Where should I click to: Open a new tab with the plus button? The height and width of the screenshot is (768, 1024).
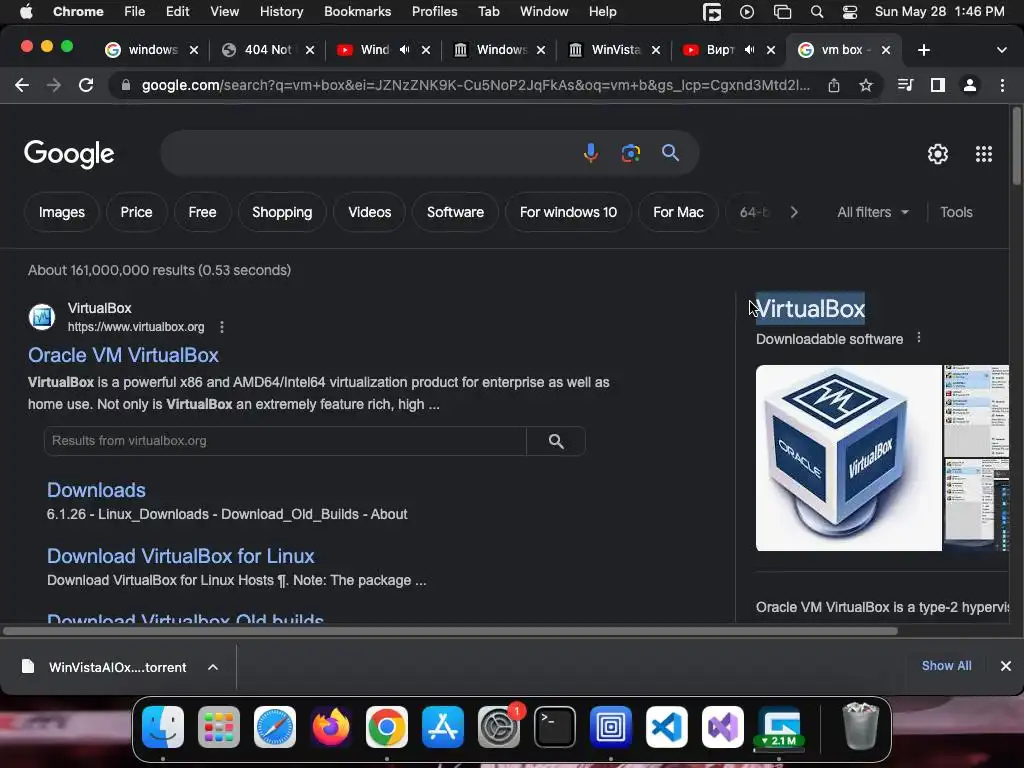(x=923, y=50)
